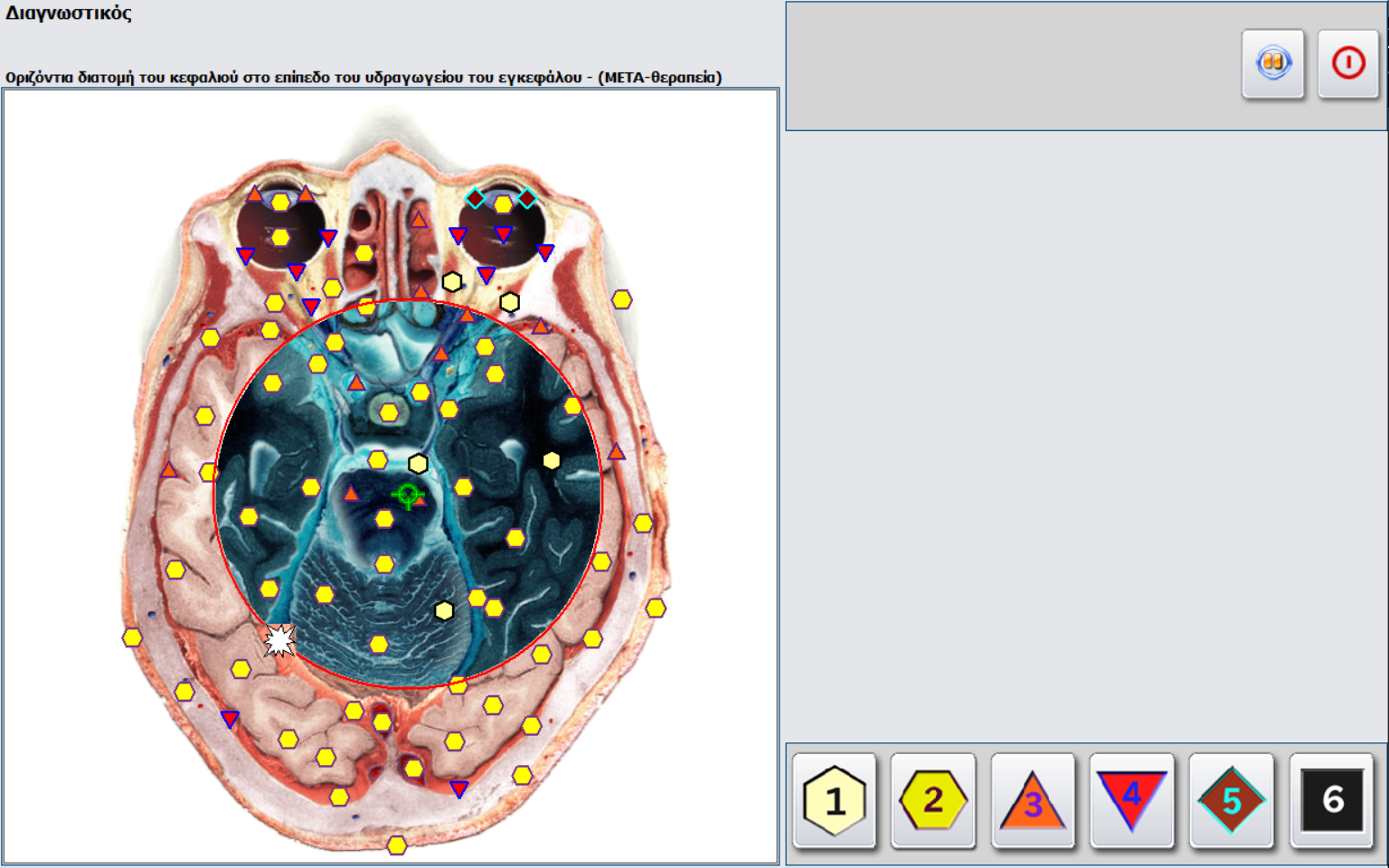The image size is (1389, 868).
Task: Click the yellow hexagon on the small ring structure
Action: pyautogui.click(x=389, y=412)
